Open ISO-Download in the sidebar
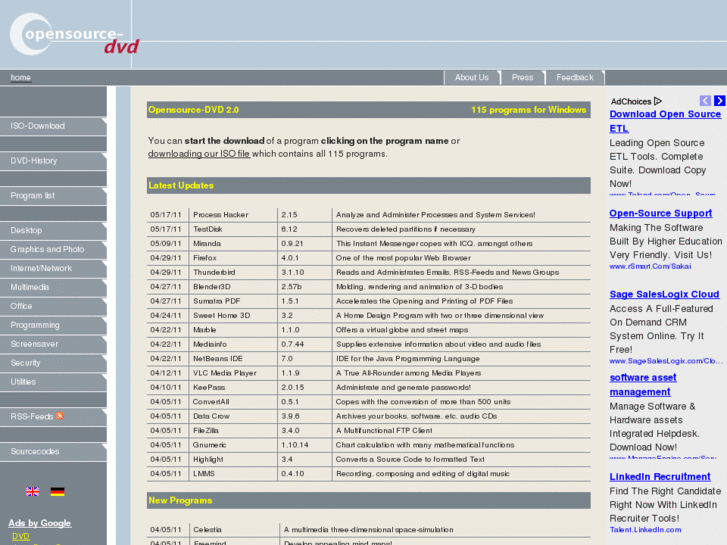Image resolution: width=727 pixels, height=545 pixels. [x=53, y=126]
